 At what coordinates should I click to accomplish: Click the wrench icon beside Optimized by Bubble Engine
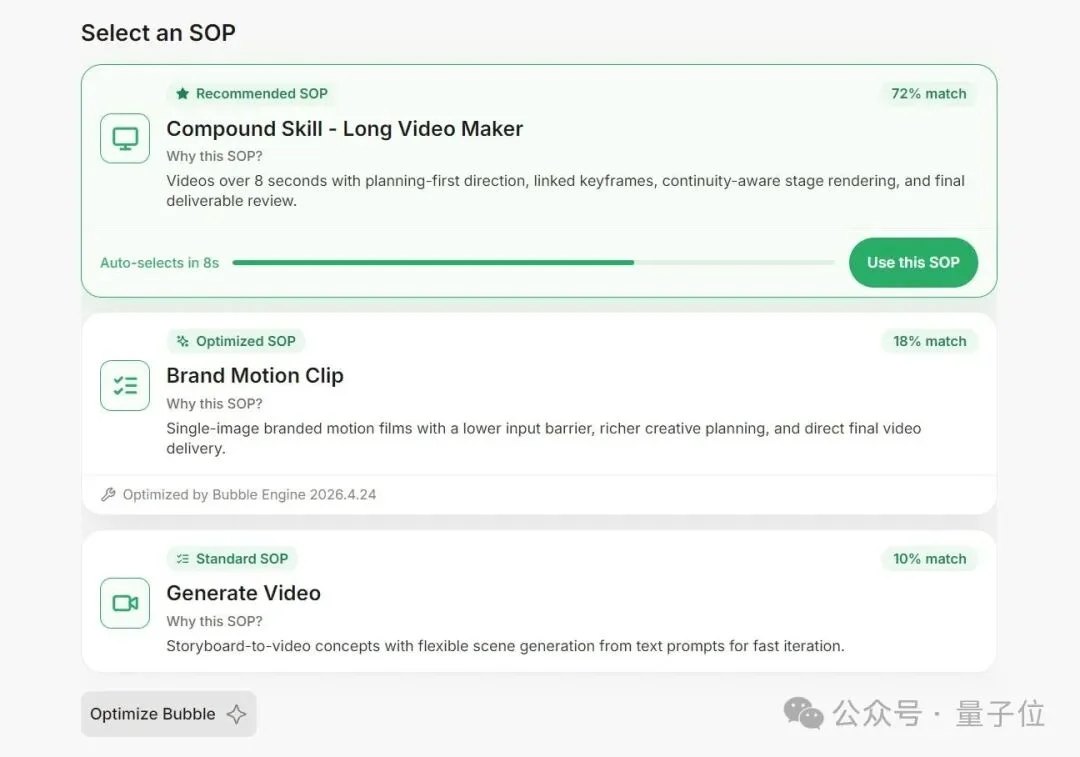pos(108,495)
